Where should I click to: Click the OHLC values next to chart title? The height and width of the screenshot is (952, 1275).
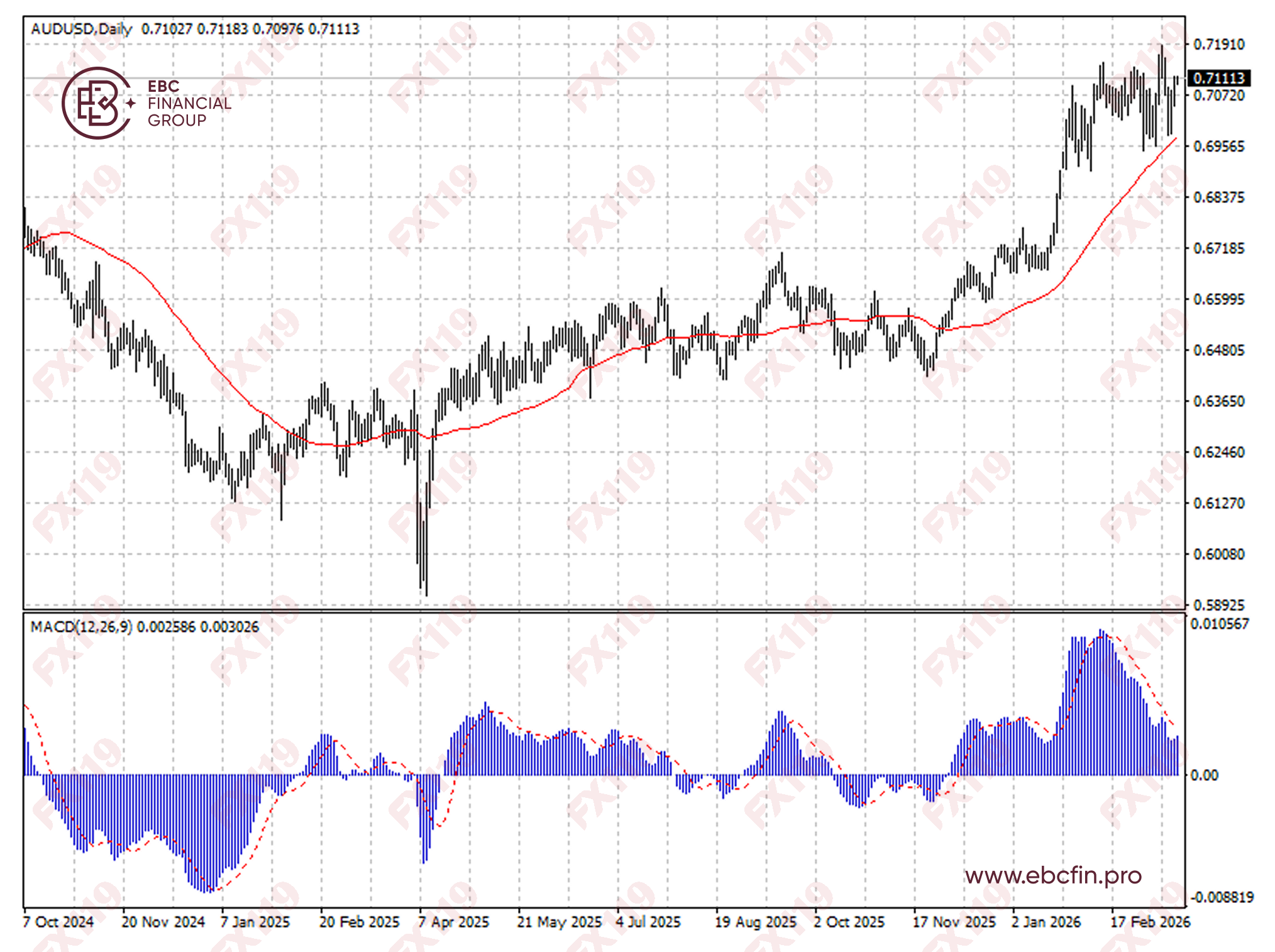point(250,29)
